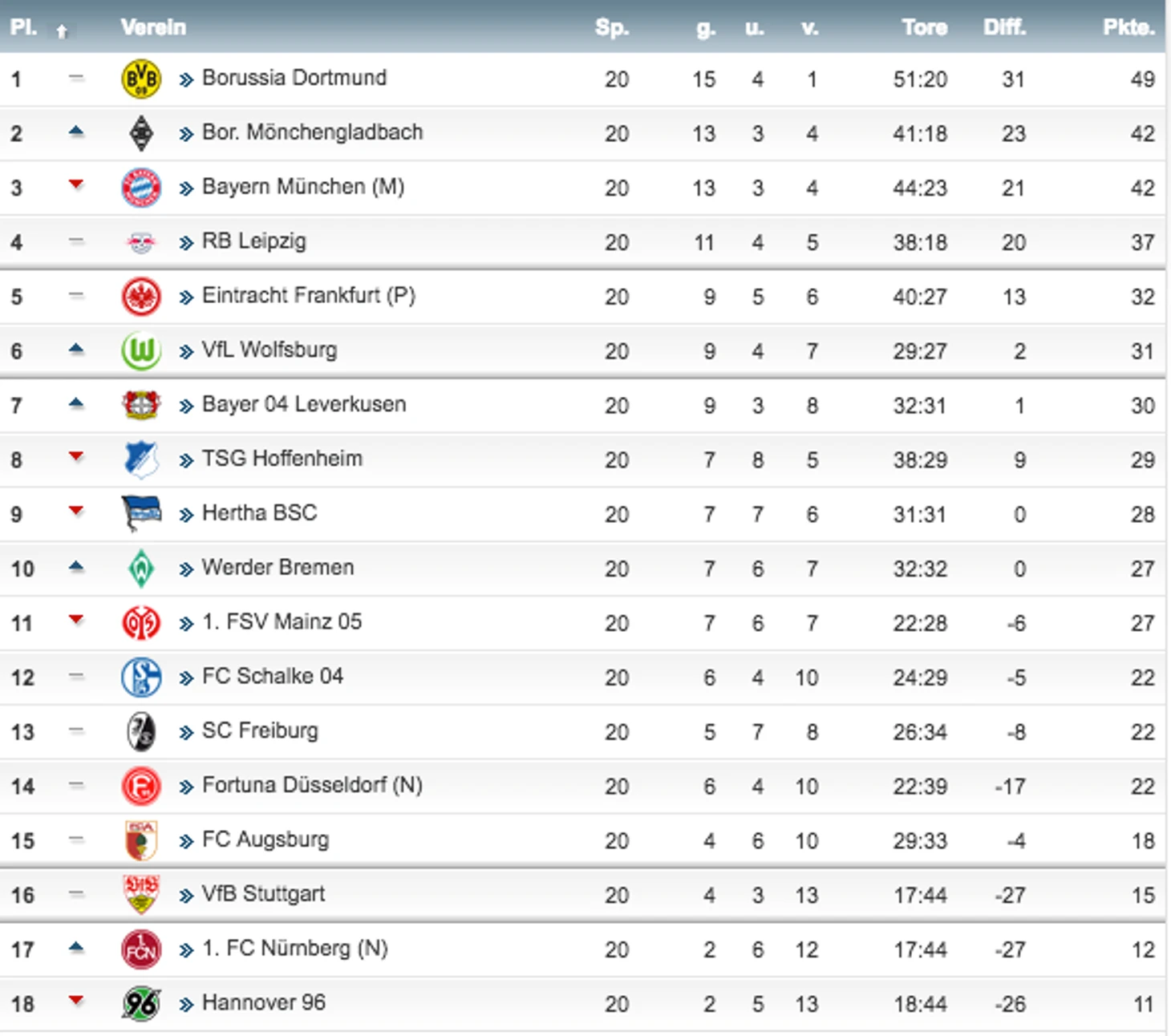The height and width of the screenshot is (1036, 1171).
Task: Sort table by Pl. arrow header
Action: 62,31
